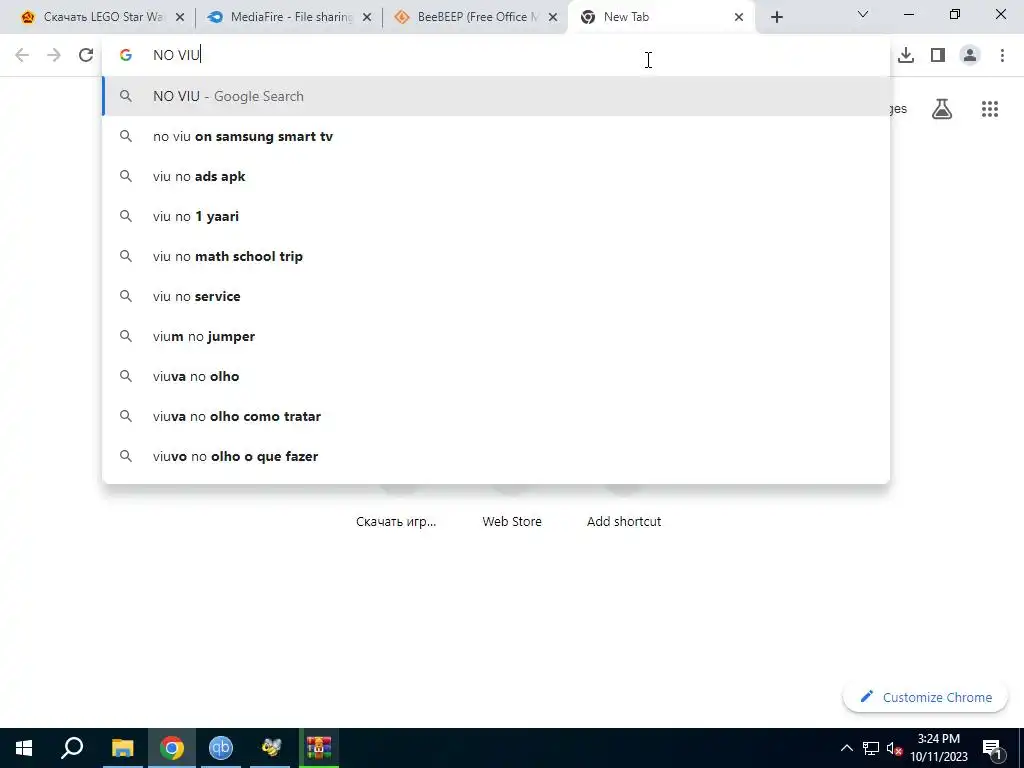Open the Windows Start menu
This screenshot has width=1024, height=768.
point(24,748)
